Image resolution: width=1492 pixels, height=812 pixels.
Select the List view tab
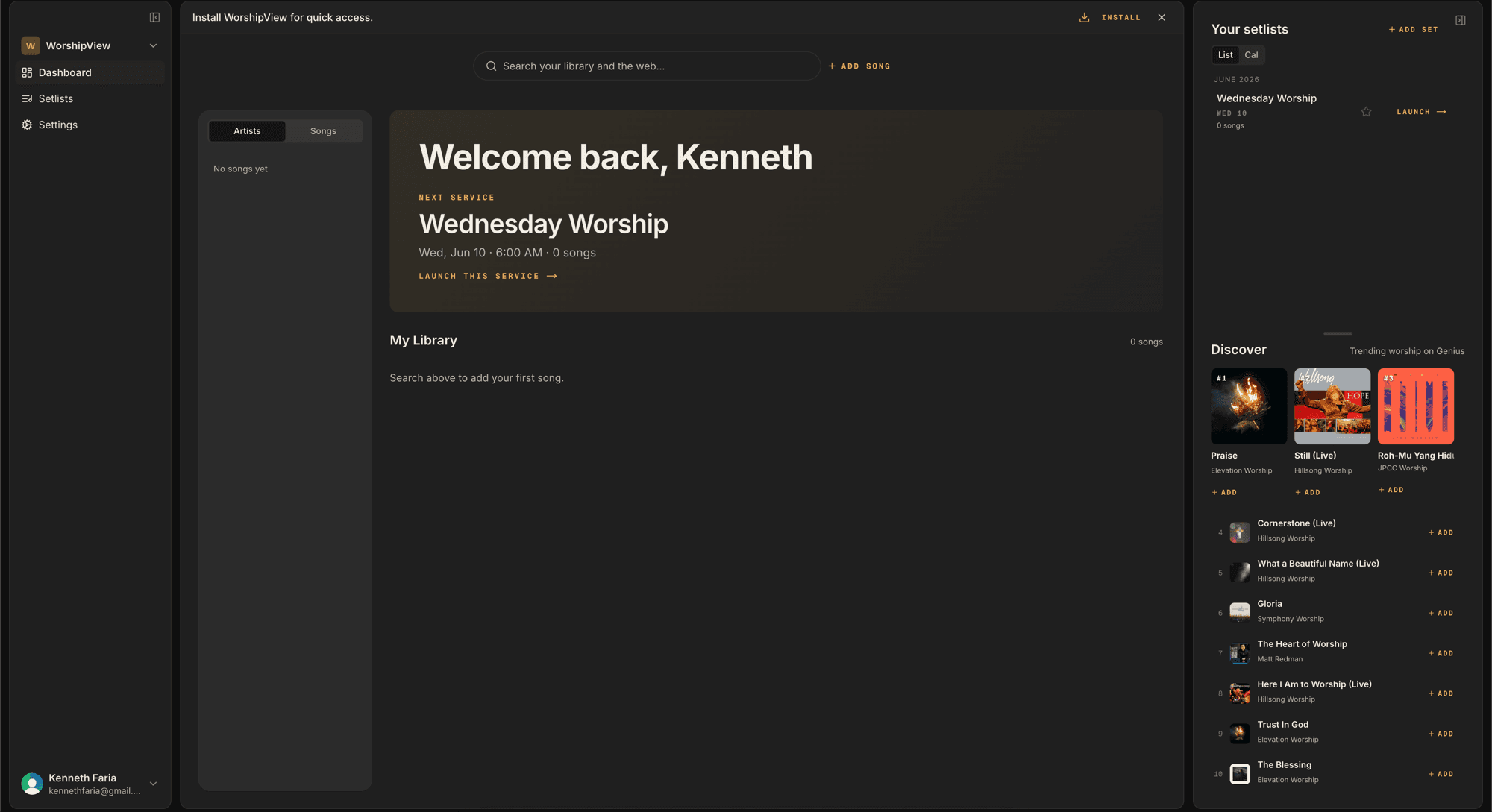point(1225,54)
